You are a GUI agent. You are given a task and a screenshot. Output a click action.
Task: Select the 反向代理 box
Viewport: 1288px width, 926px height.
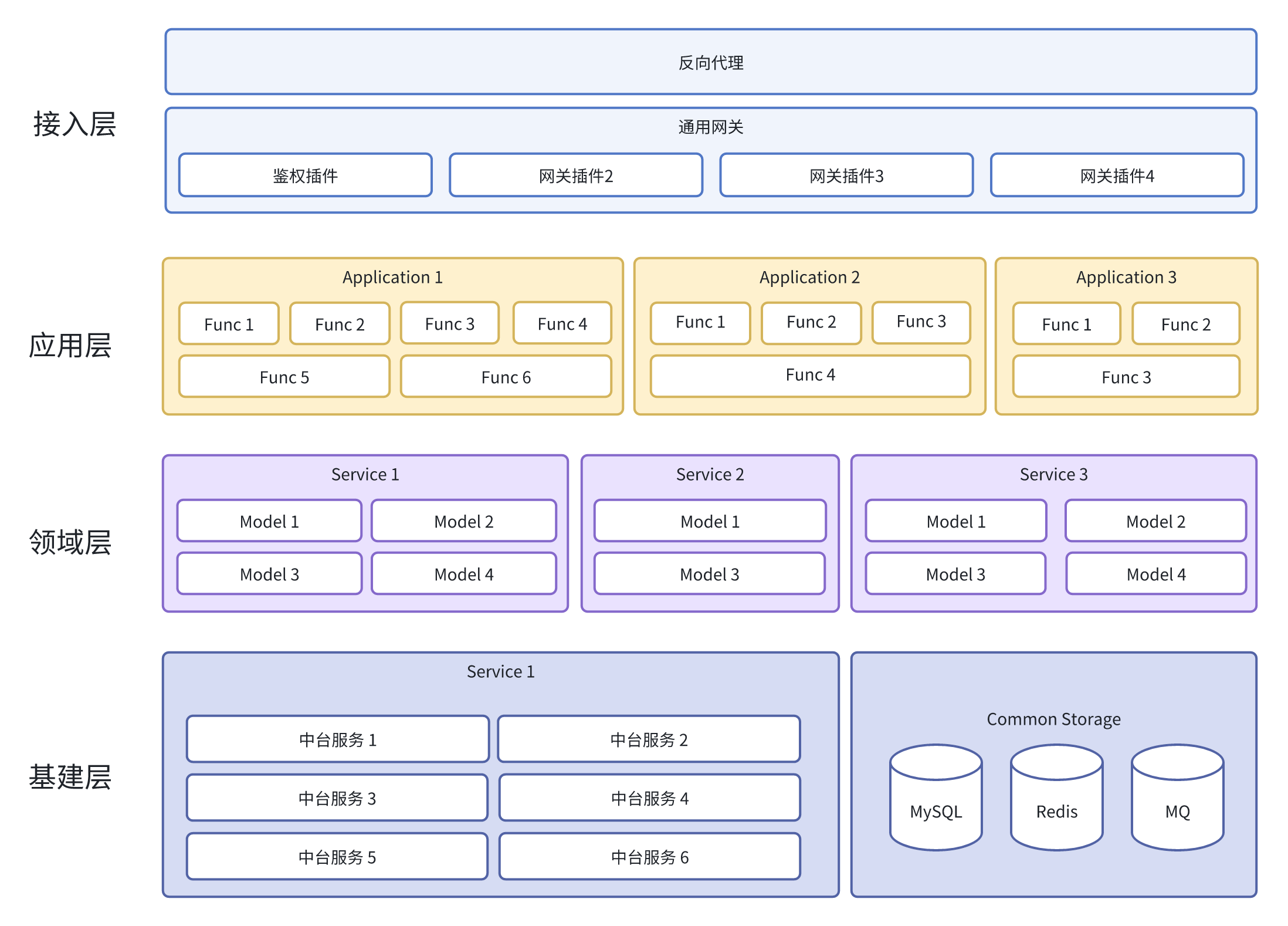click(710, 62)
